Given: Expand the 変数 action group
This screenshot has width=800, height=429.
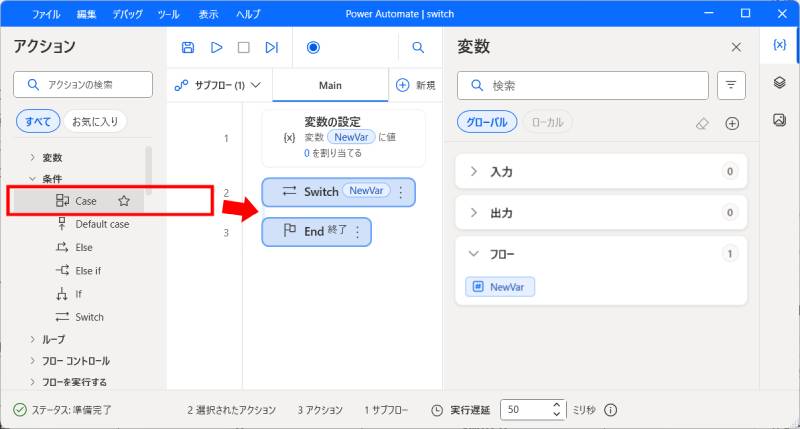Looking at the screenshot, I should (32, 158).
